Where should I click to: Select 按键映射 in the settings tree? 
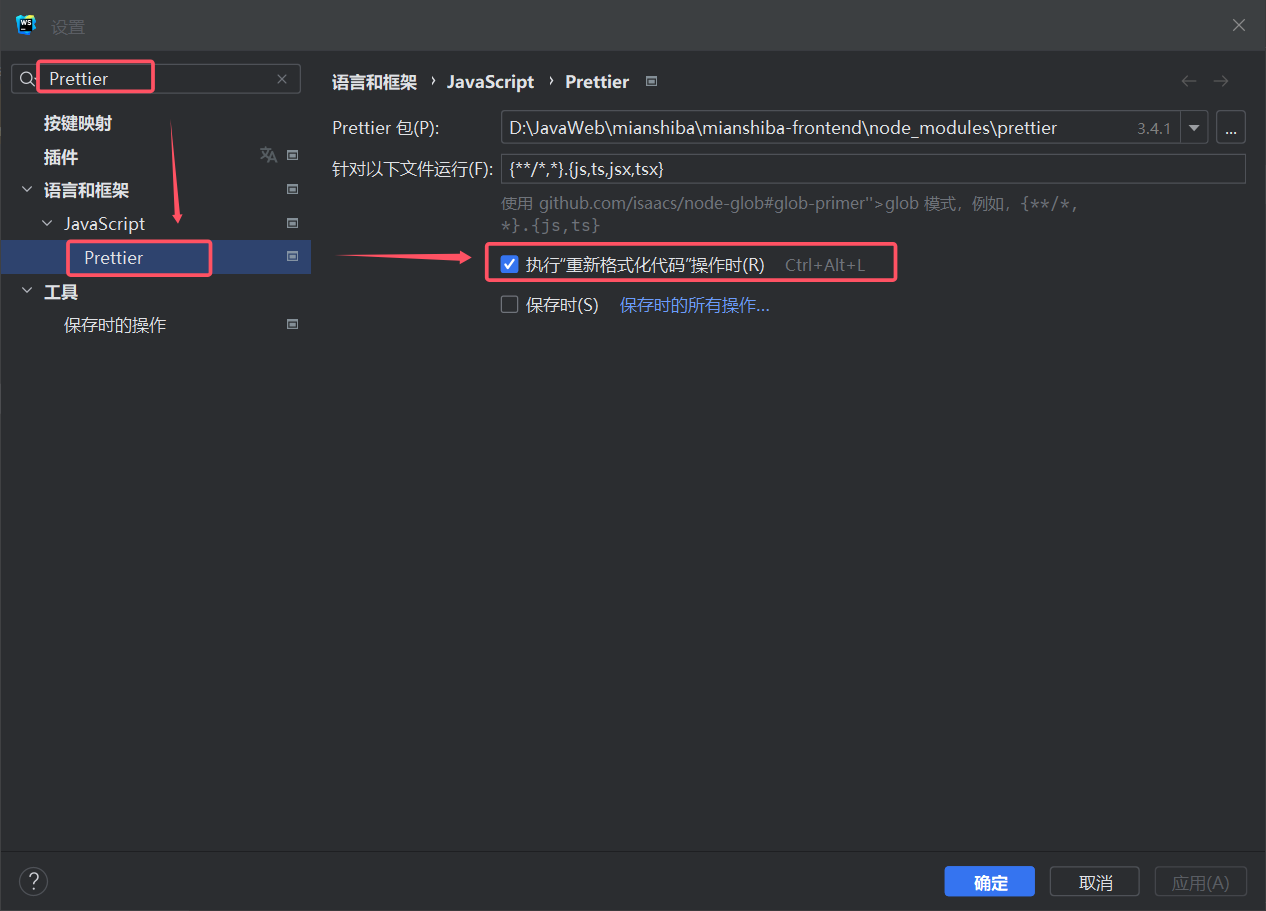78,123
